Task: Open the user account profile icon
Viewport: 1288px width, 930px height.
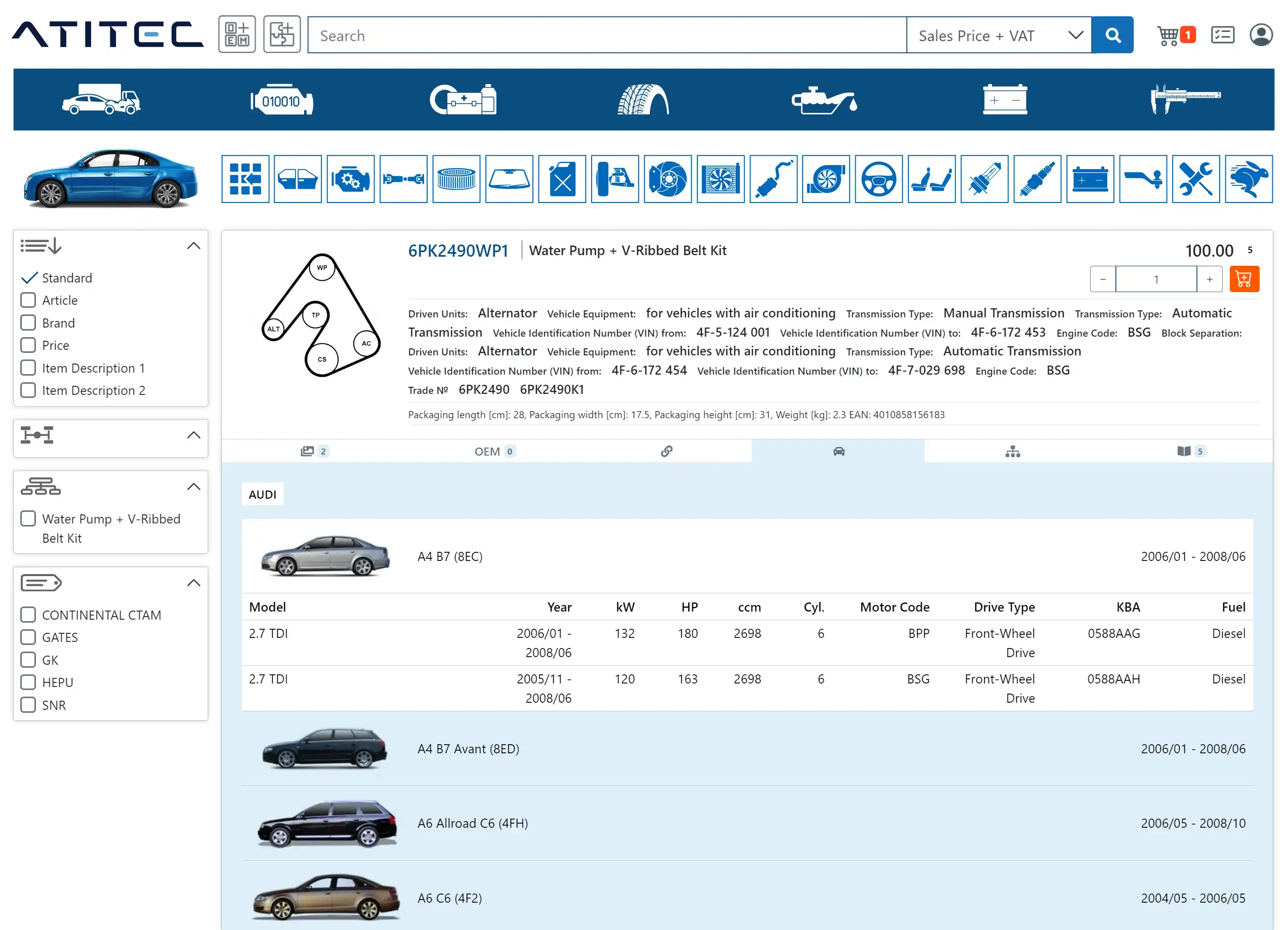Action: 1261,35
